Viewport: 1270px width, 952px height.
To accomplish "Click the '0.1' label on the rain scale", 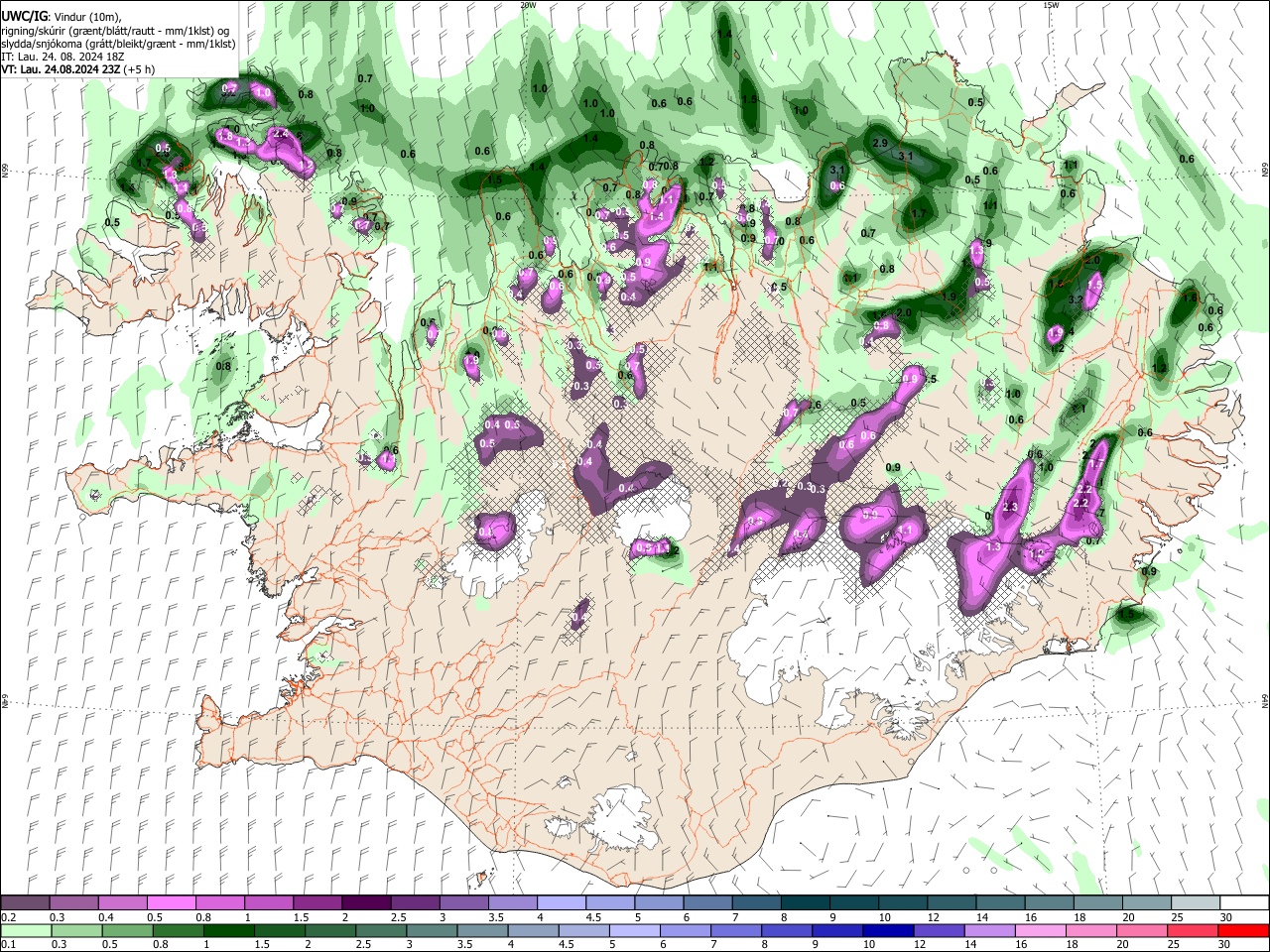I will pyautogui.click(x=7, y=945).
